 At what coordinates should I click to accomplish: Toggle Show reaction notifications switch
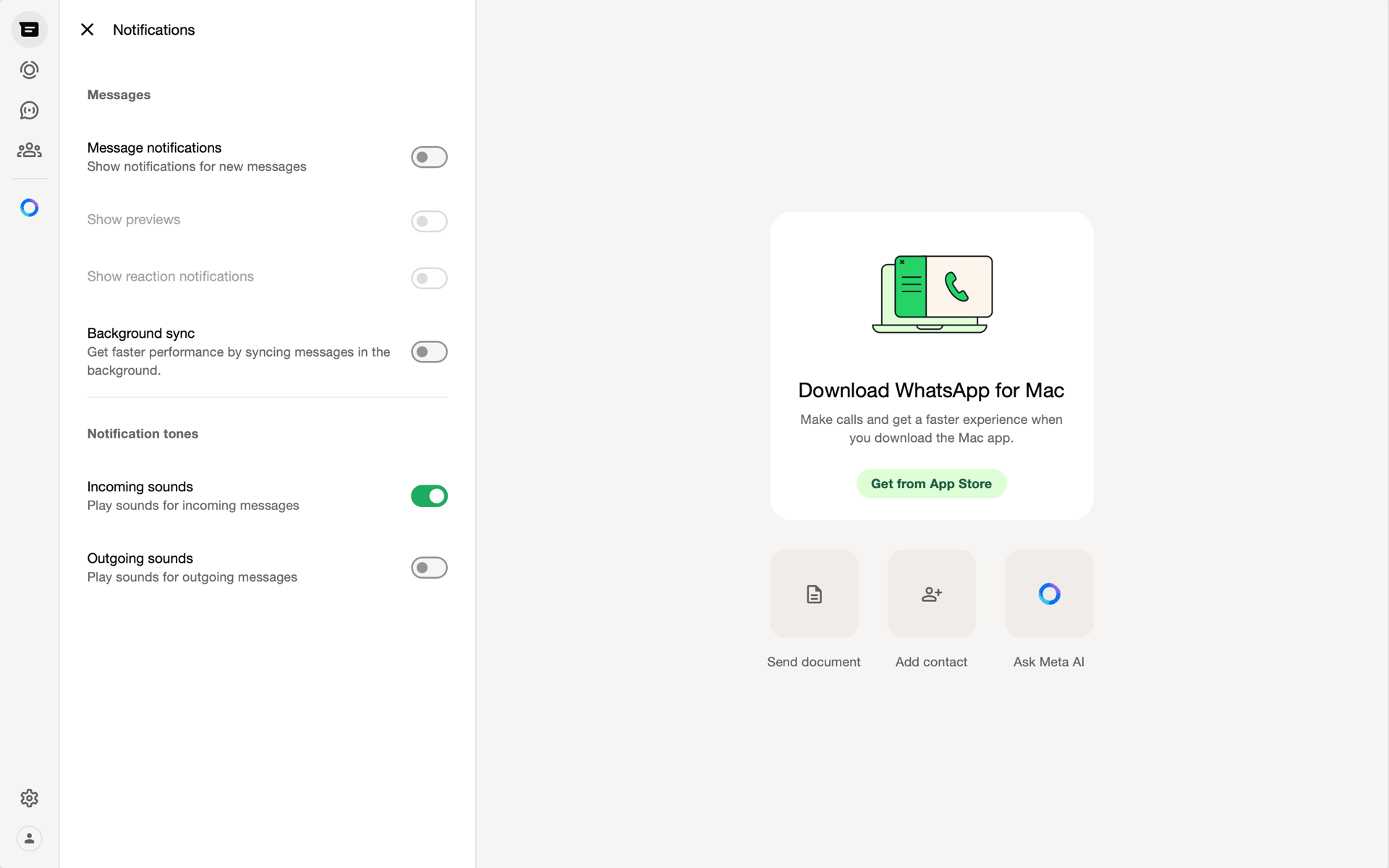tap(429, 278)
